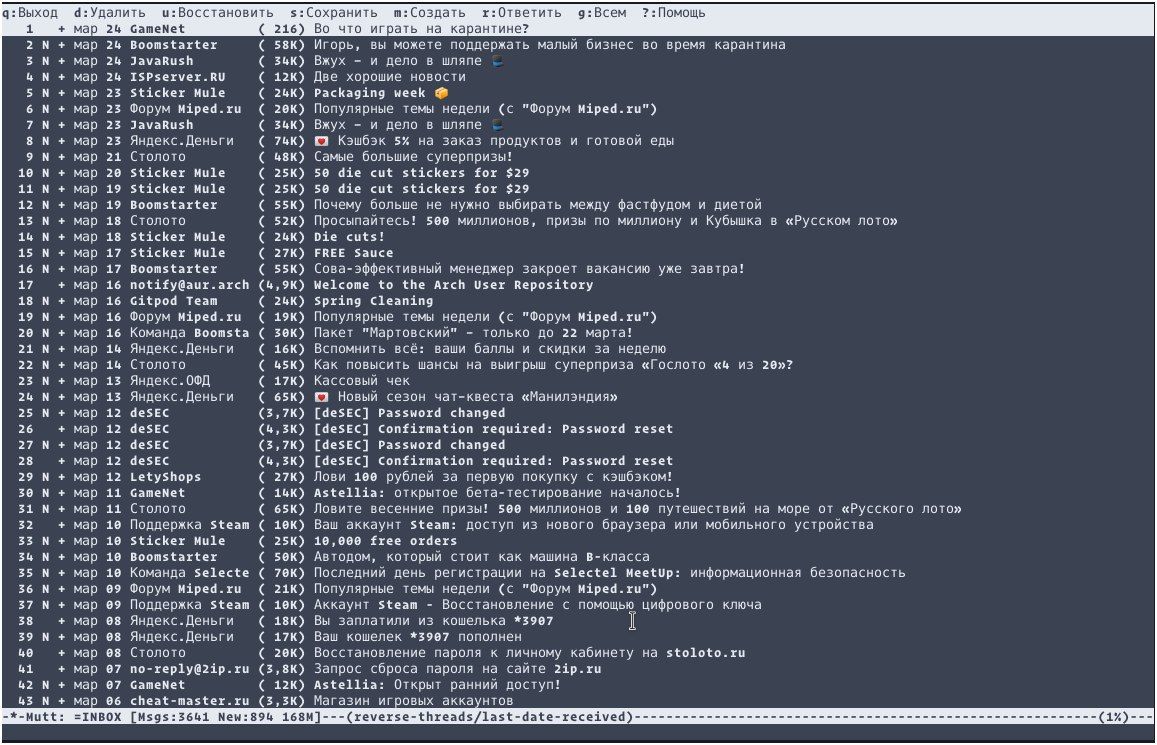Select message 26 "Confirmation required: Password reset"
This screenshot has width=1157, height=745.
point(578,429)
